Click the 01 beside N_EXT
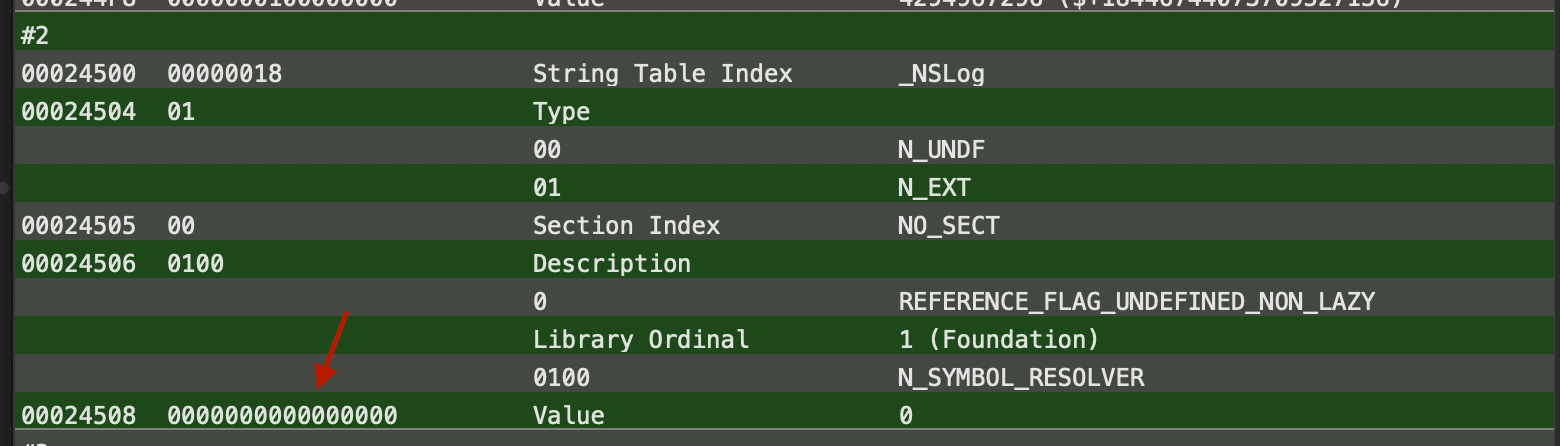The height and width of the screenshot is (446, 1560). tap(547, 188)
